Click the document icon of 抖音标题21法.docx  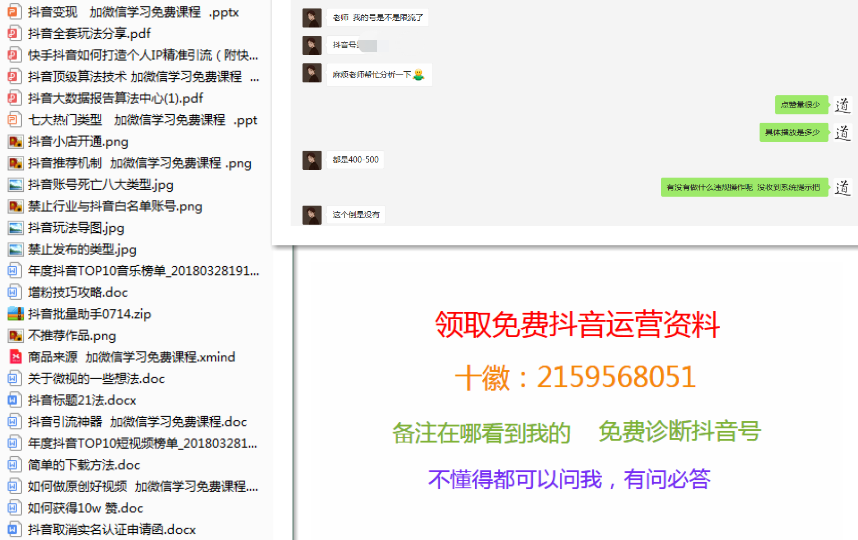coord(14,400)
